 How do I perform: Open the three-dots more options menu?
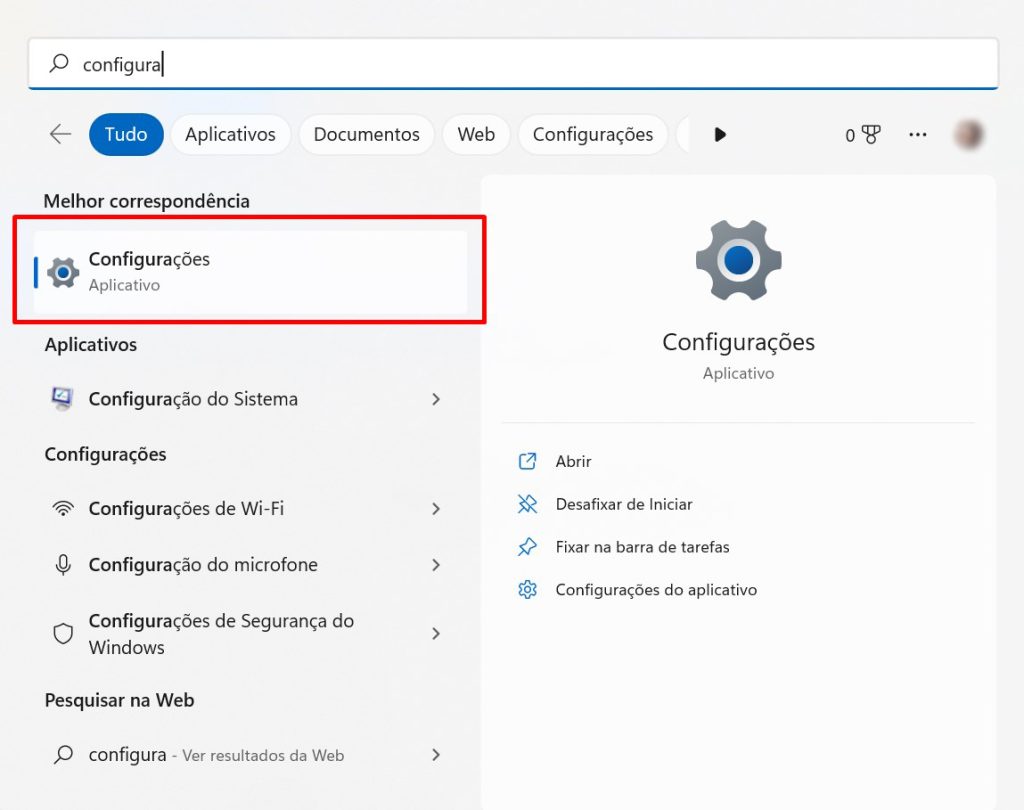point(917,135)
